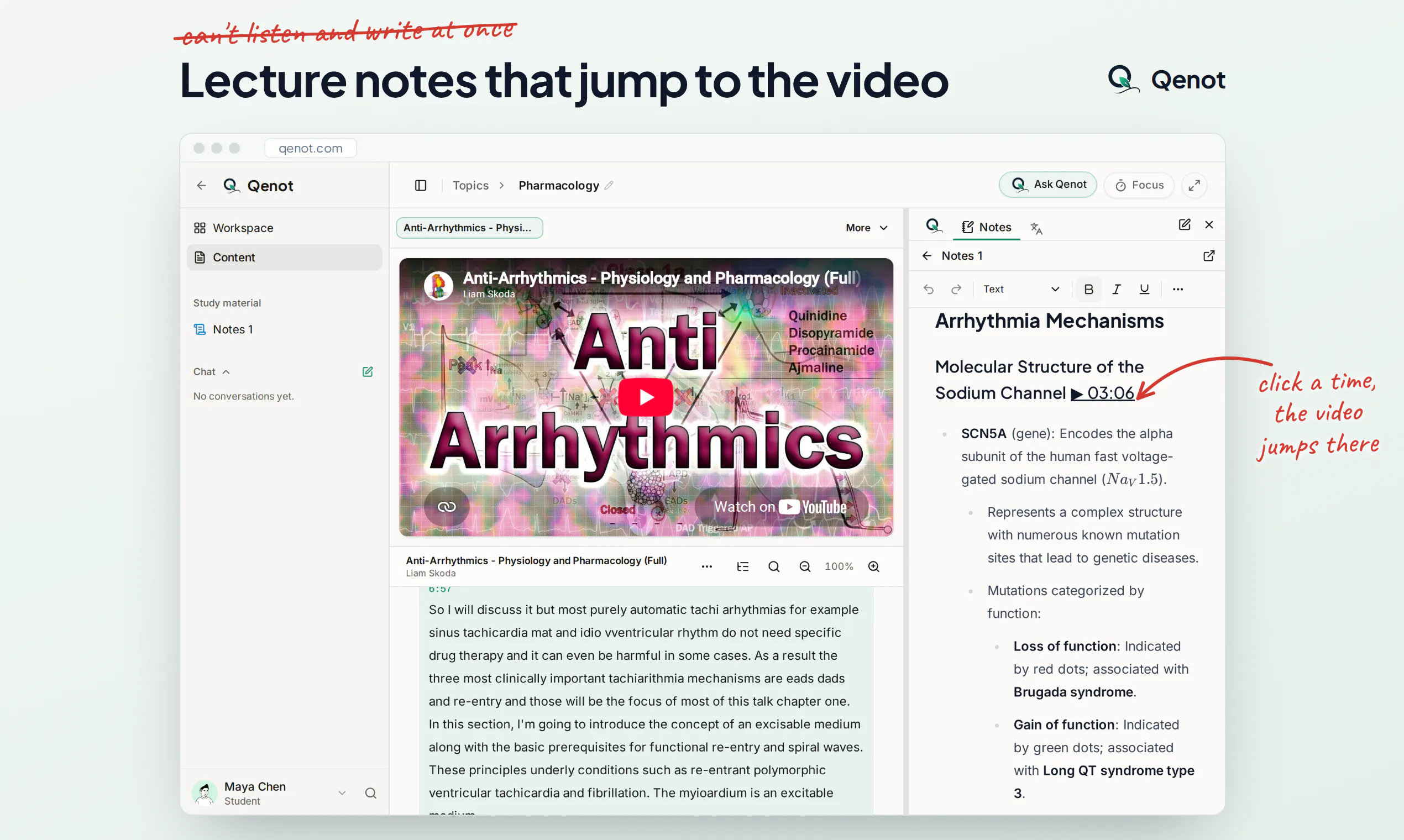
Task: Click the 100% zoom level
Action: pos(839,566)
